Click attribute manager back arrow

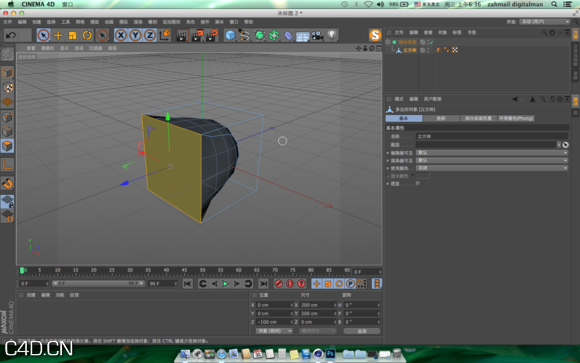[515, 99]
